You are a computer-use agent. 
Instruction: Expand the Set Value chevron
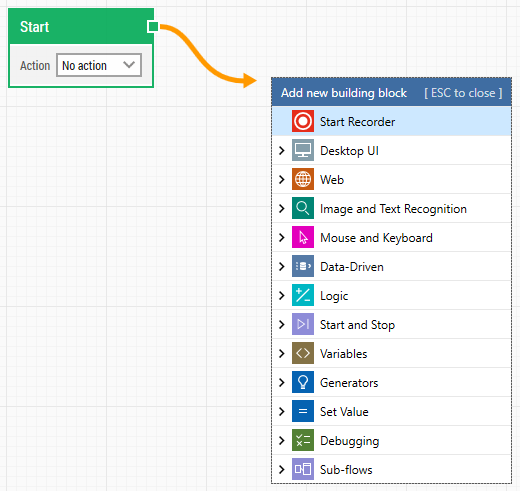282,411
